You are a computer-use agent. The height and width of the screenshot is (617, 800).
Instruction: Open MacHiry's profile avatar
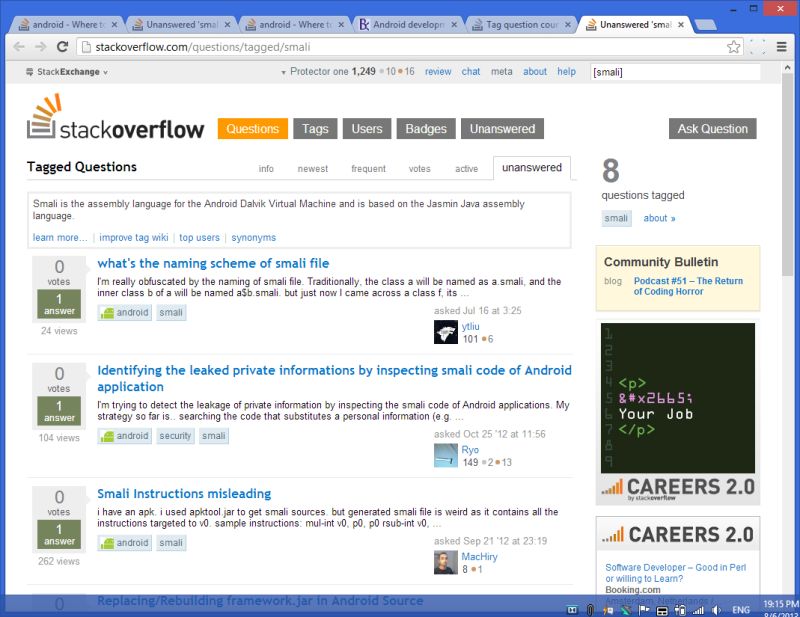[445, 562]
